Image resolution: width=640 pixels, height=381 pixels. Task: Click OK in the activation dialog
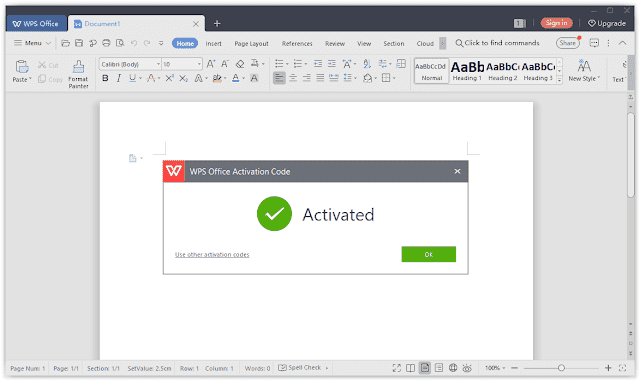click(429, 254)
